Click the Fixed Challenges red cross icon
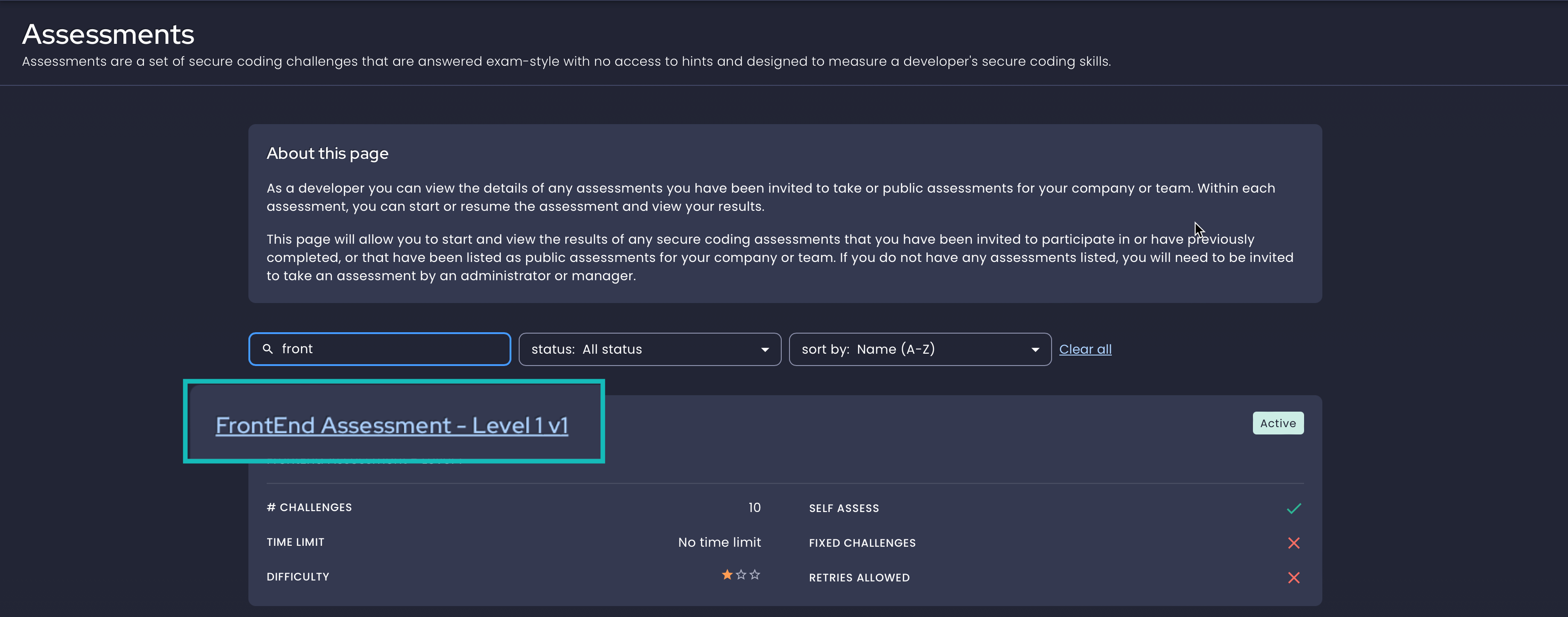This screenshot has width=1568, height=617. [x=1294, y=543]
